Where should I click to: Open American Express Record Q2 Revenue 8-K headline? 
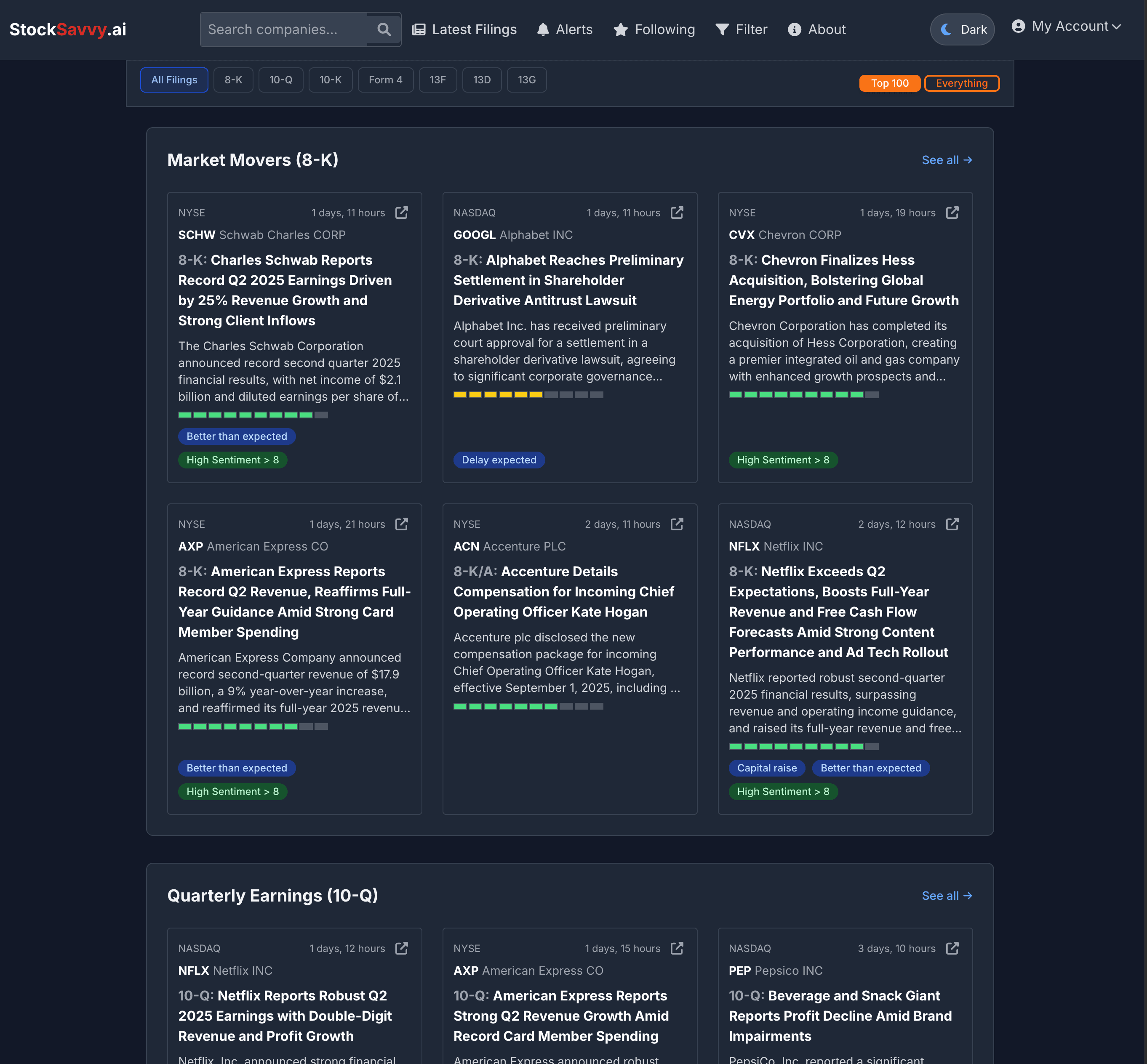pyautogui.click(x=294, y=602)
